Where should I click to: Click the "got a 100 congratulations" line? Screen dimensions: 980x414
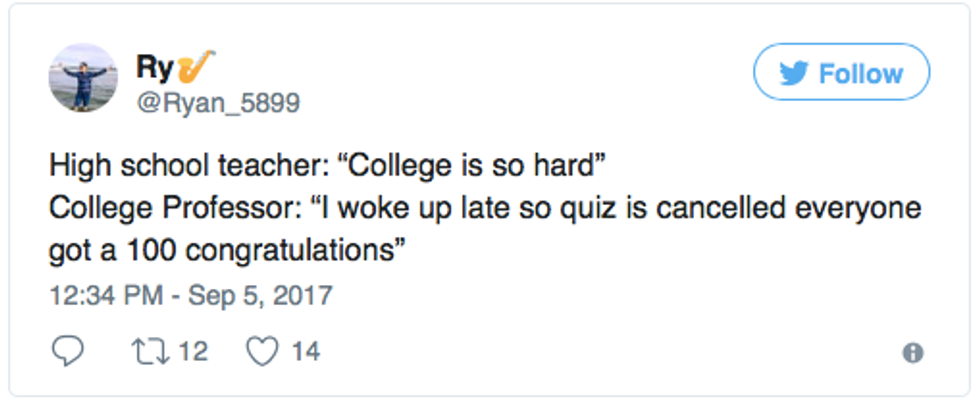coord(226,252)
